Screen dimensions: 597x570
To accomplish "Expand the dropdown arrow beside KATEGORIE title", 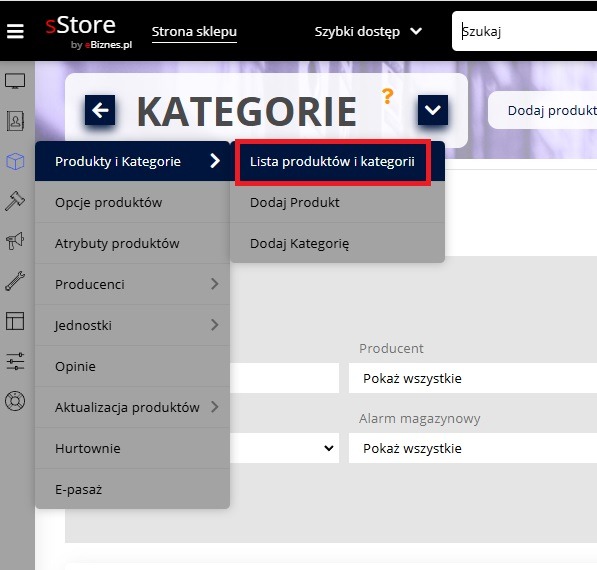I will pos(433,110).
